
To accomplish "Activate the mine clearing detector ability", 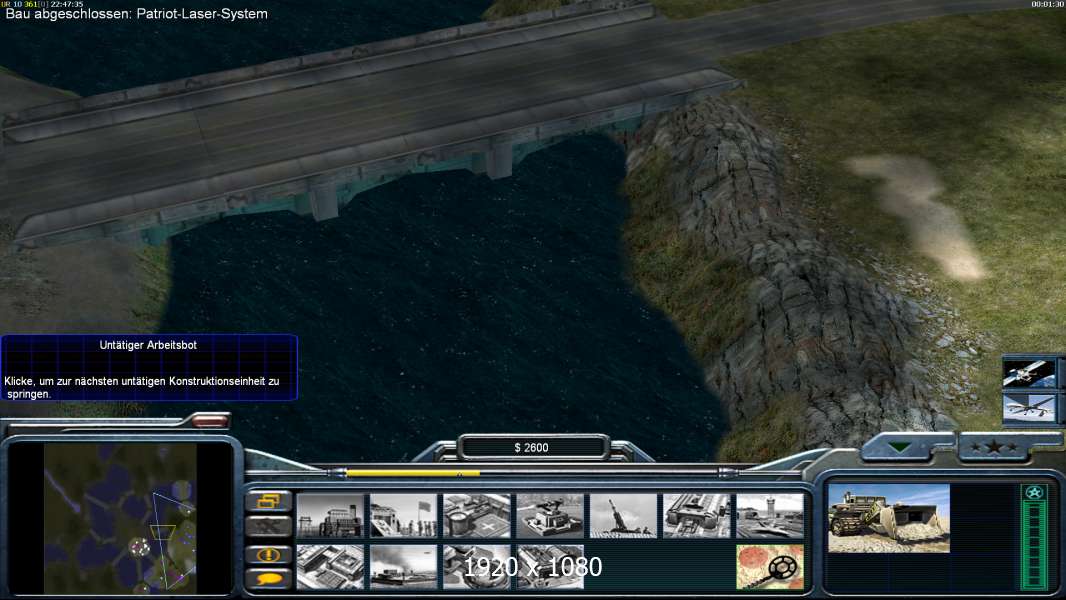I will (x=770, y=567).
